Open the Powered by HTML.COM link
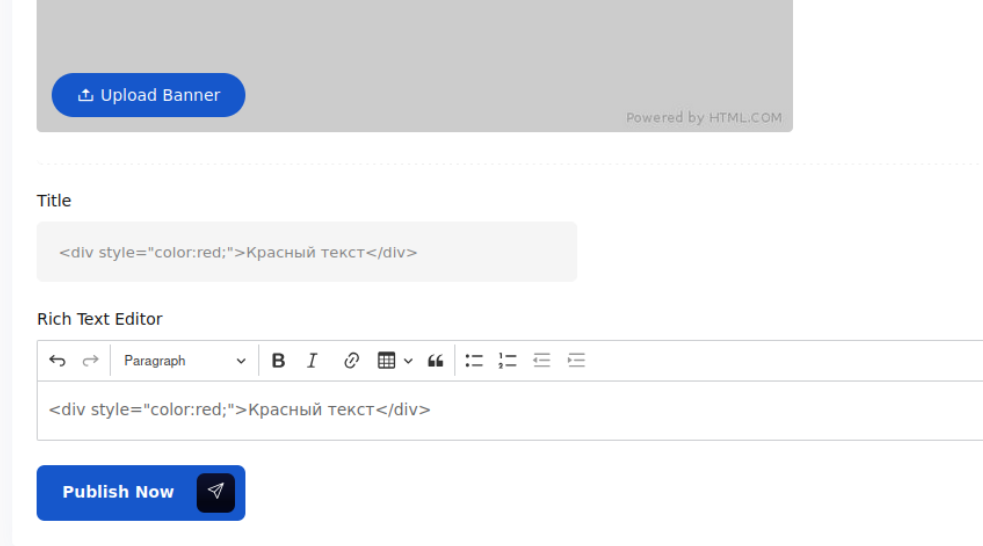The image size is (983, 546). pyautogui.click(x=703, y=118)
